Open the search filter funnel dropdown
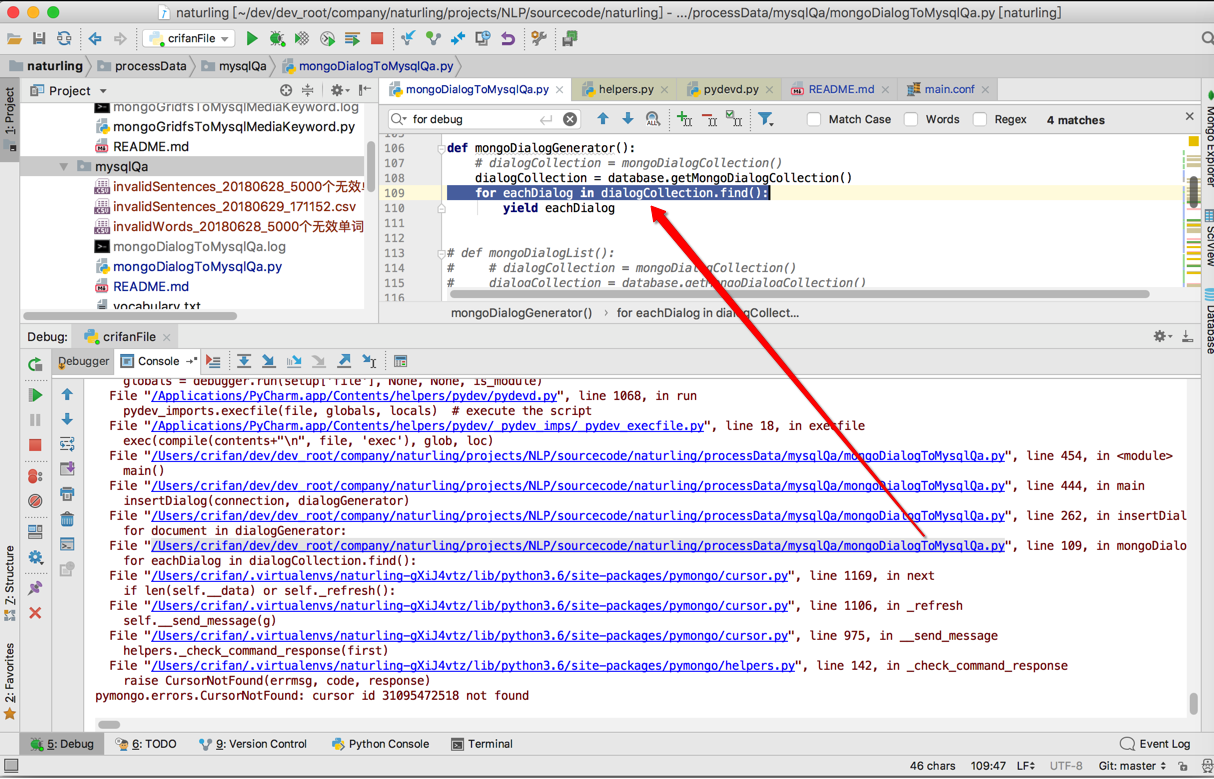The width and height of the screenshot is (1214, 779). pyautogui.click(x=766, y=119)
